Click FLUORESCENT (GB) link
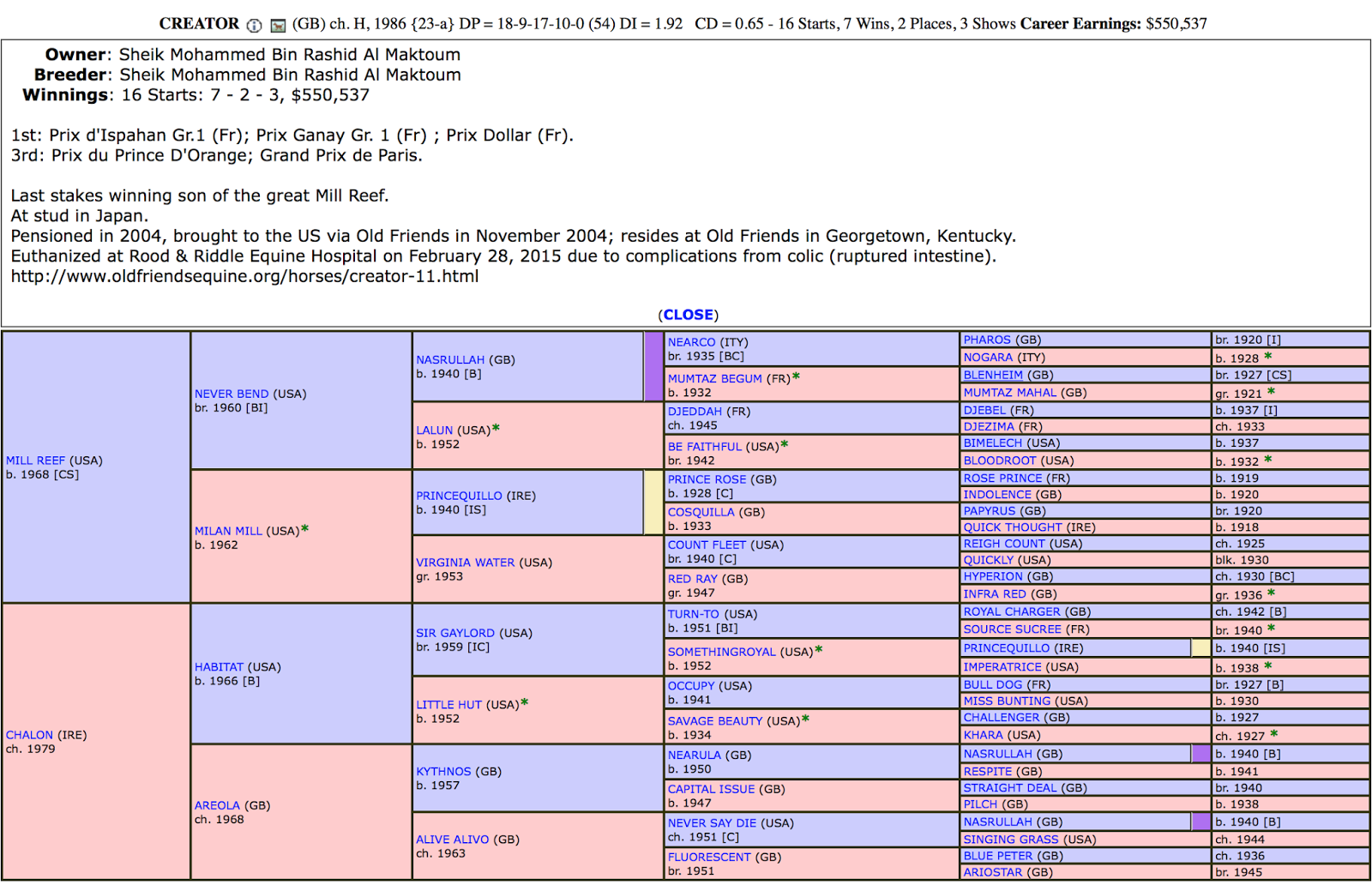 click(709, 857)
